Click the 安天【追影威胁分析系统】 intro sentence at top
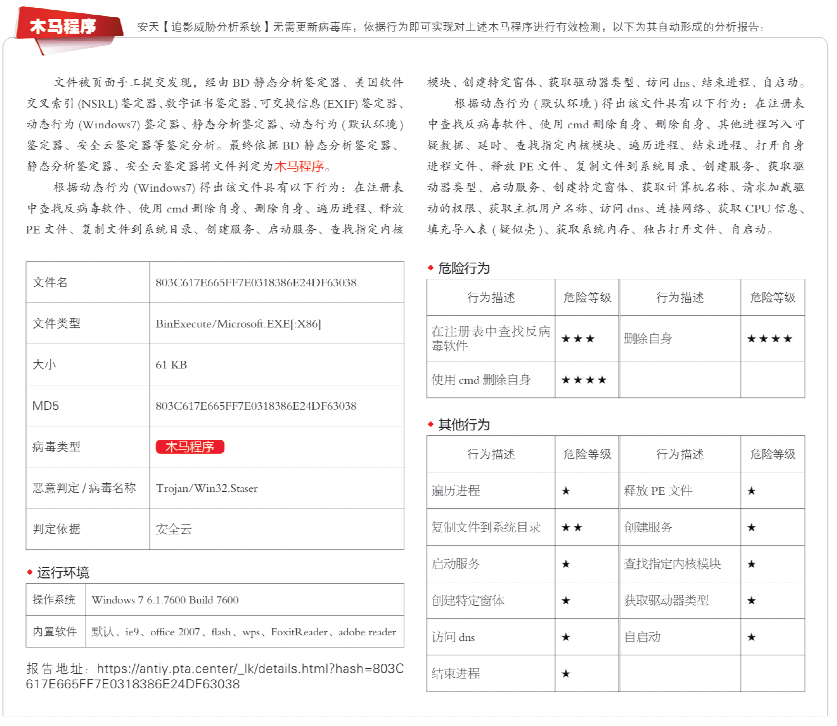 click(451, 27)
